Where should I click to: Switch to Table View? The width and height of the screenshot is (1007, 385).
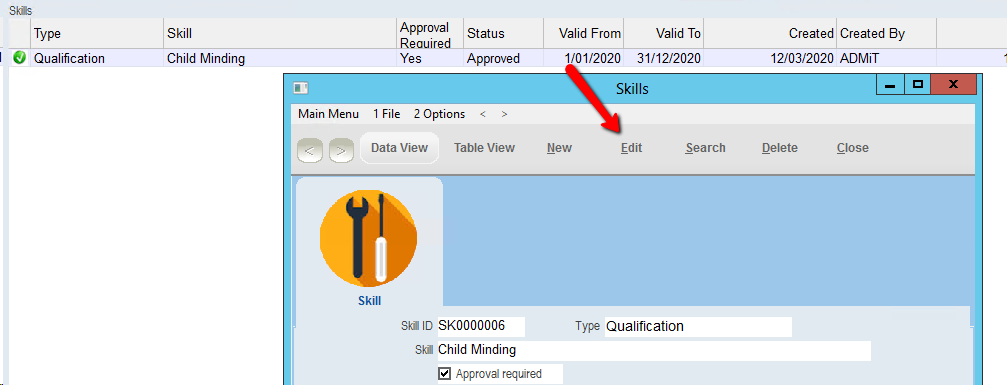(x=484, y=148)
